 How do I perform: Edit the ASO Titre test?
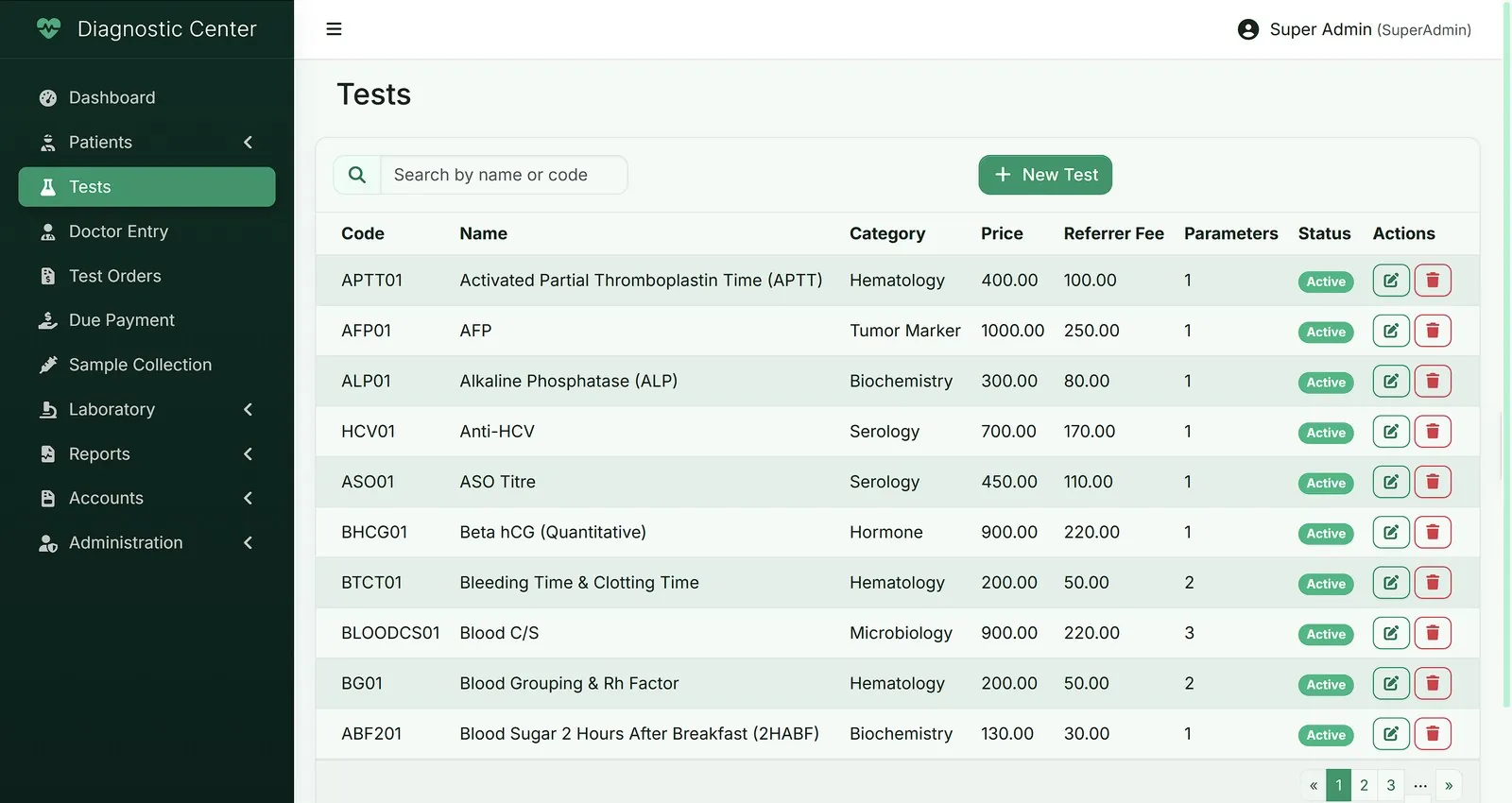[1391, 482]
